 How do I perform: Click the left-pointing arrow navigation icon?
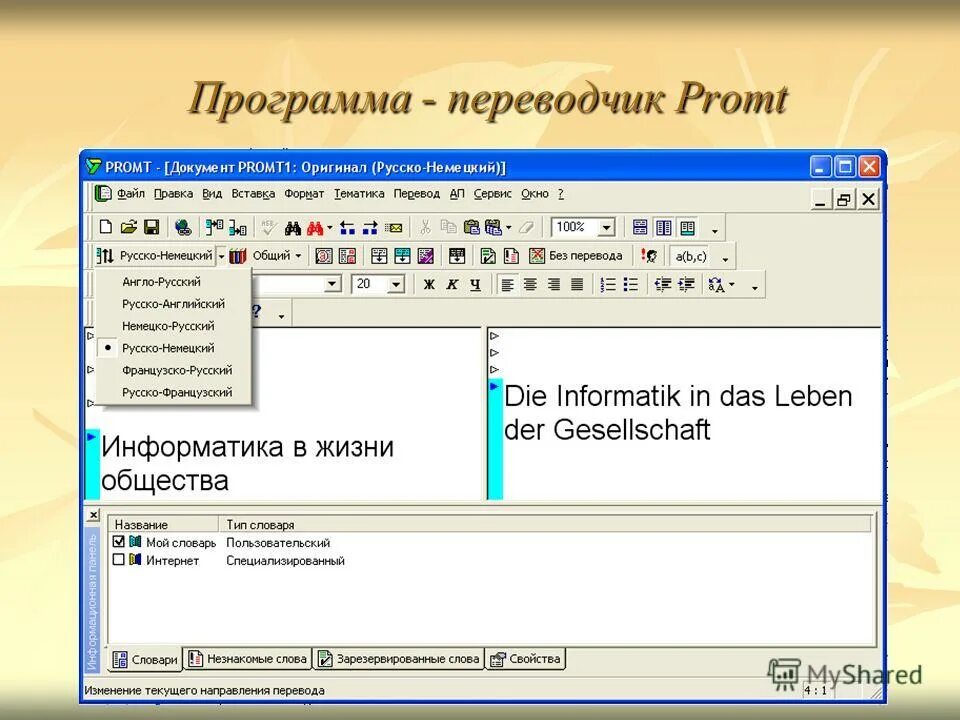[347, 228]
